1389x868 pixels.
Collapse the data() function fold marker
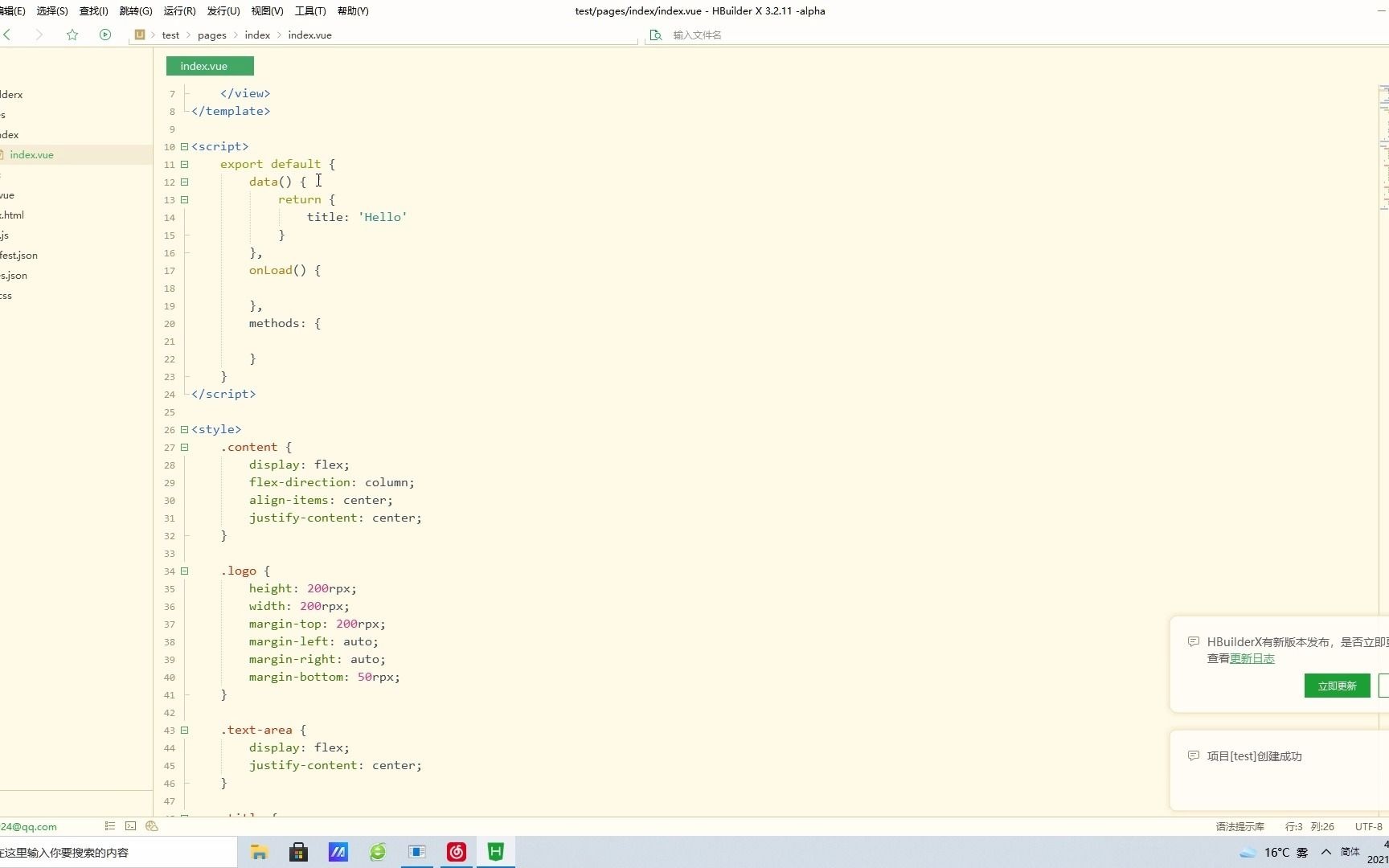tap(184, 182)
